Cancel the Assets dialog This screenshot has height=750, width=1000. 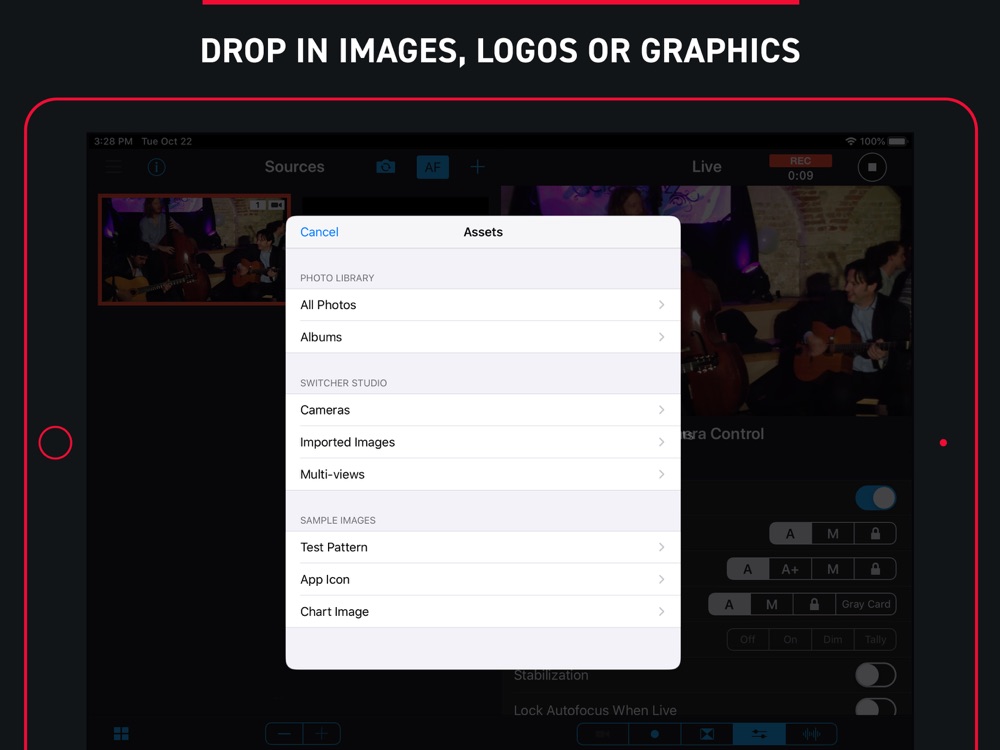tap(320, 232)
